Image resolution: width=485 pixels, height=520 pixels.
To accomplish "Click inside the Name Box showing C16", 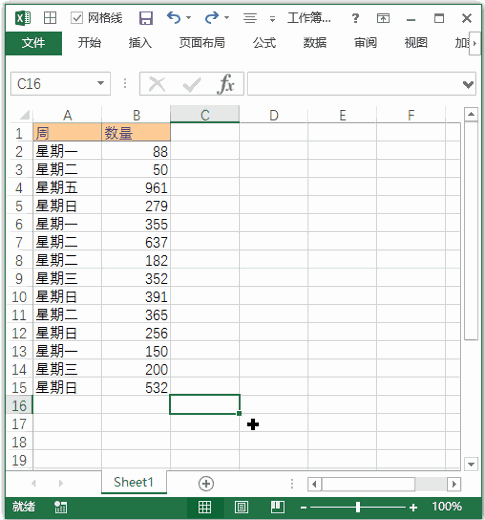I will (53, 84).
